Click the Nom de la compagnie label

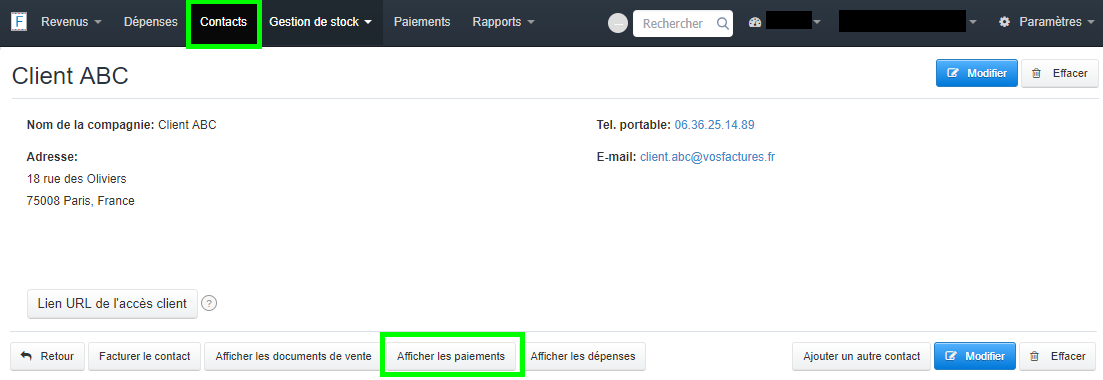click(91, 125)
